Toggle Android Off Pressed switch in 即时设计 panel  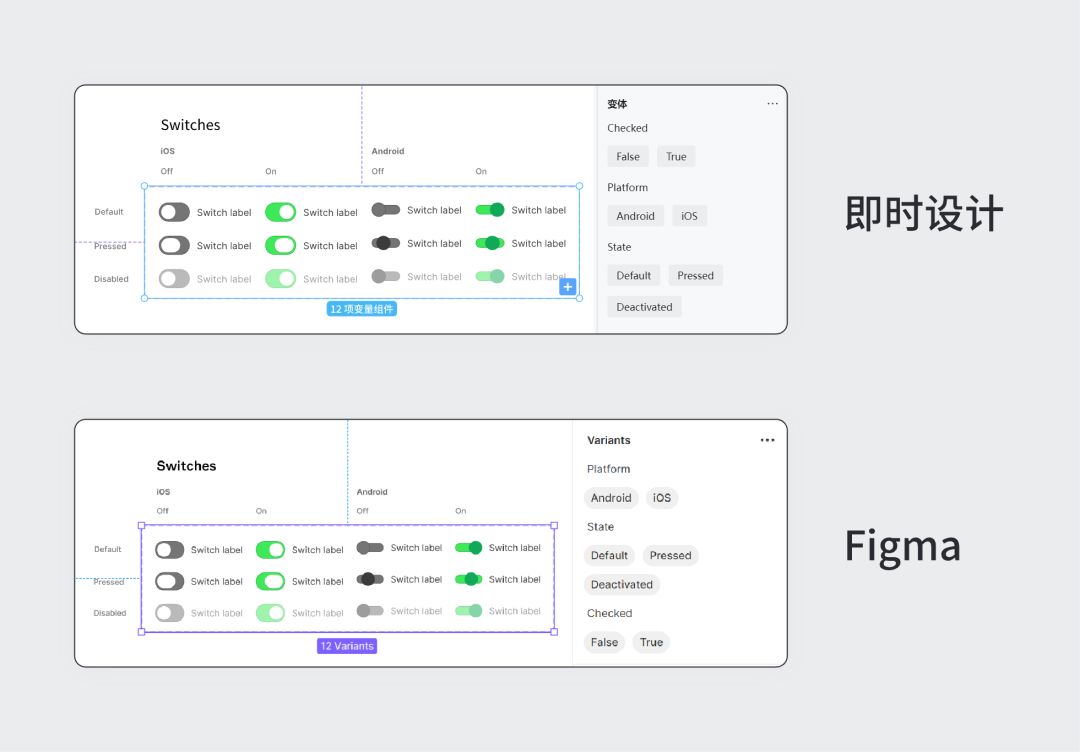[x=386, y=243]
